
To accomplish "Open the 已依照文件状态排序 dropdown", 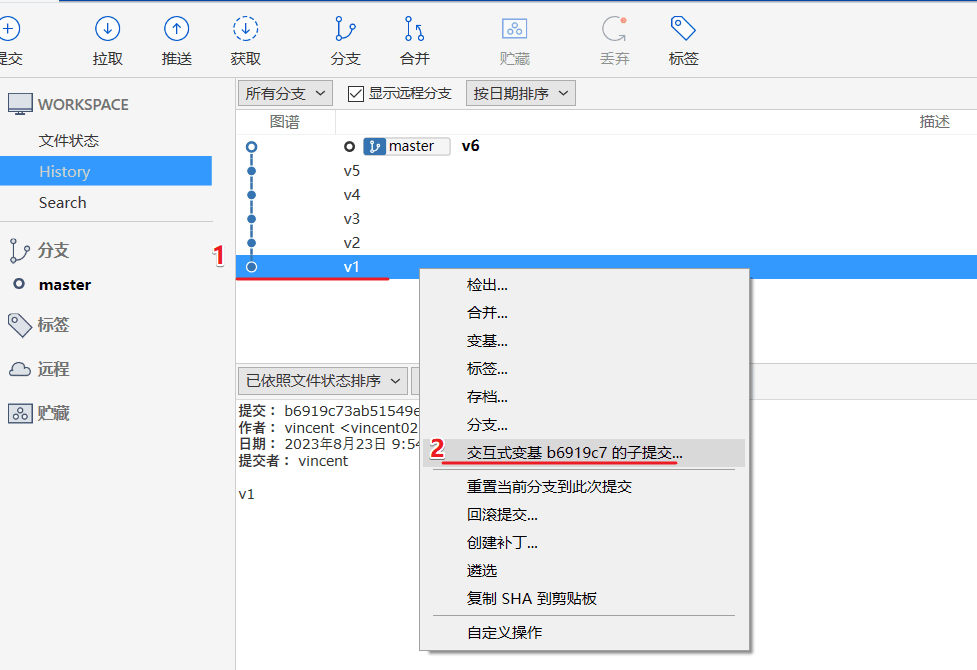I will pos(322,381).
